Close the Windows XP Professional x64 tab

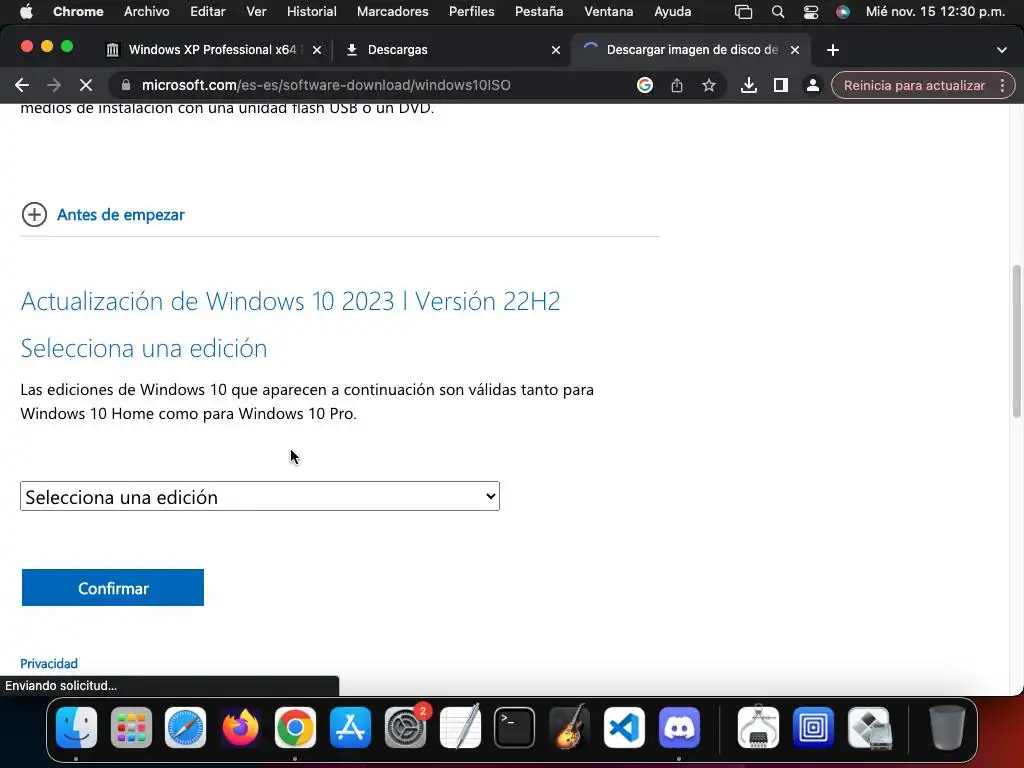[317, 50]
